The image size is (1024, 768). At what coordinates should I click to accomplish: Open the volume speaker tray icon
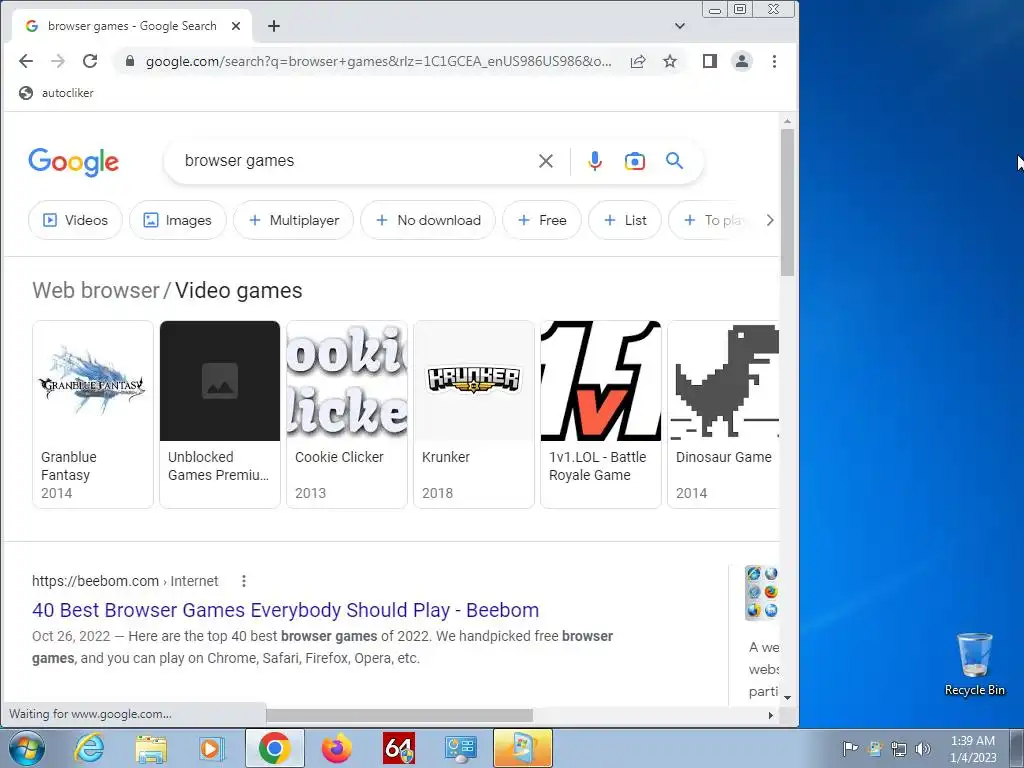tap(923, 749)
